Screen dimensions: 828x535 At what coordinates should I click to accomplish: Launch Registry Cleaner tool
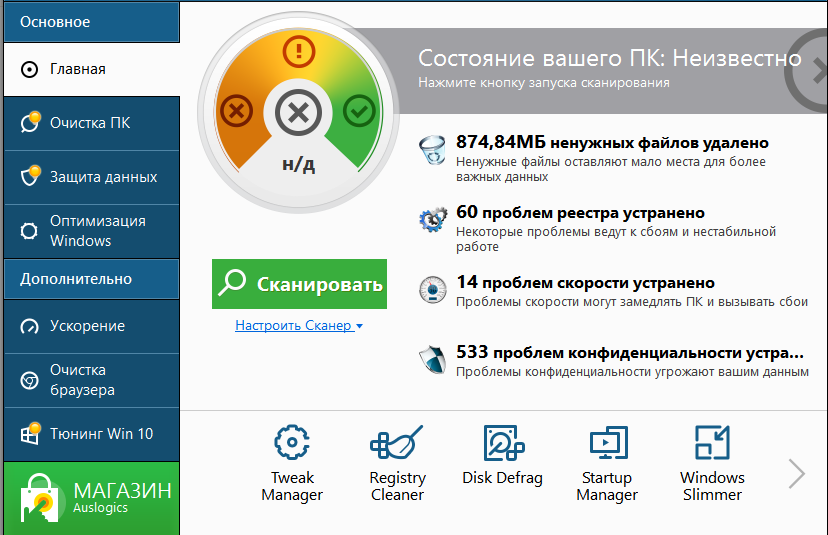(397, 463)
